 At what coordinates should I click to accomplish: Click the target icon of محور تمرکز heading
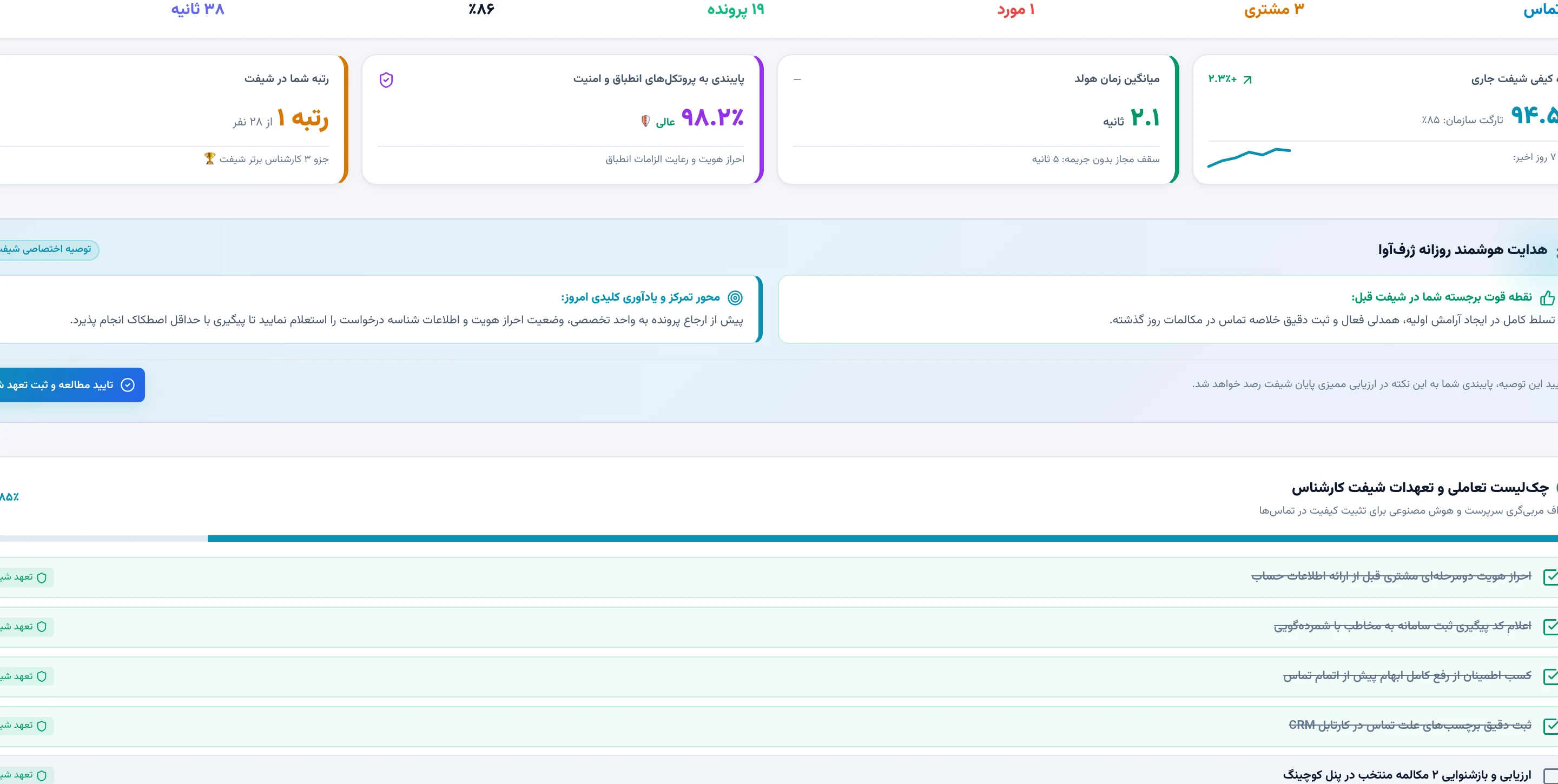pyautogui.click(x=735, y=297)
